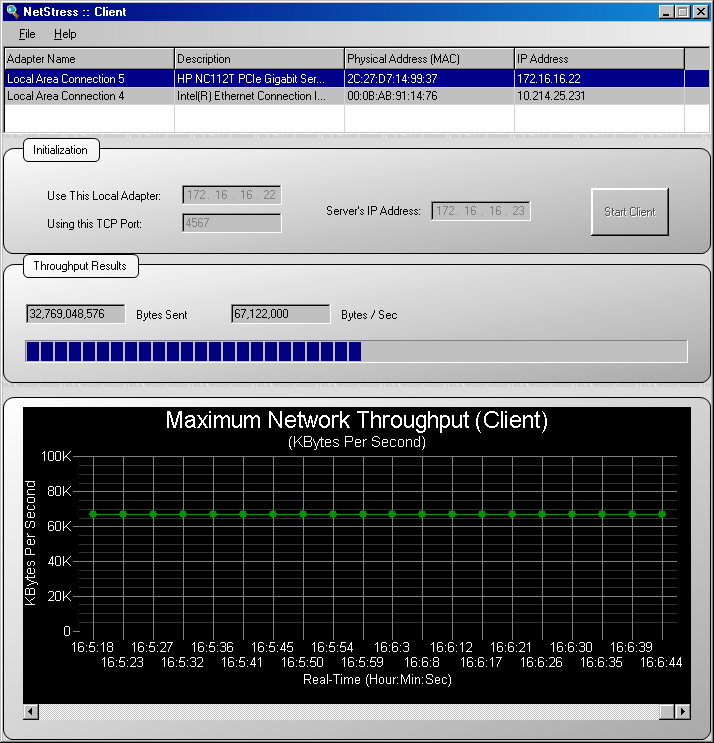Click the green data point at 16:5:18

93,514
